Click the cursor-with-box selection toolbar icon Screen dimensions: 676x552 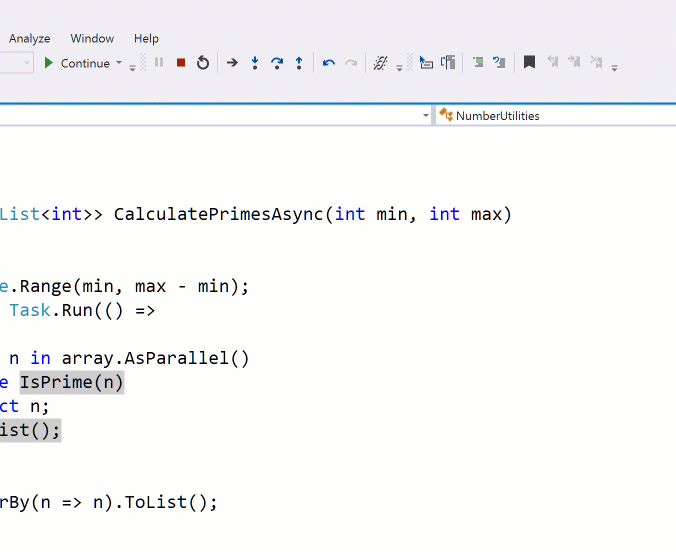(426, 63)
